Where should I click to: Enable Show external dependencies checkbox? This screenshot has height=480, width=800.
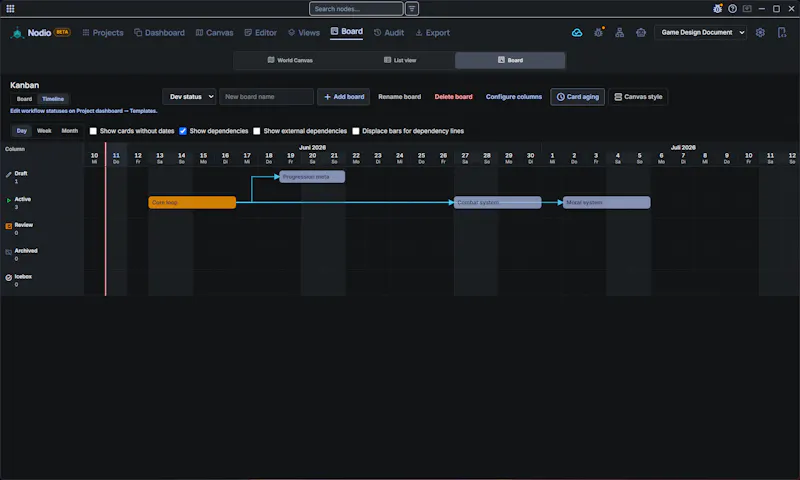pyautogui.click(x=257, y=131)
